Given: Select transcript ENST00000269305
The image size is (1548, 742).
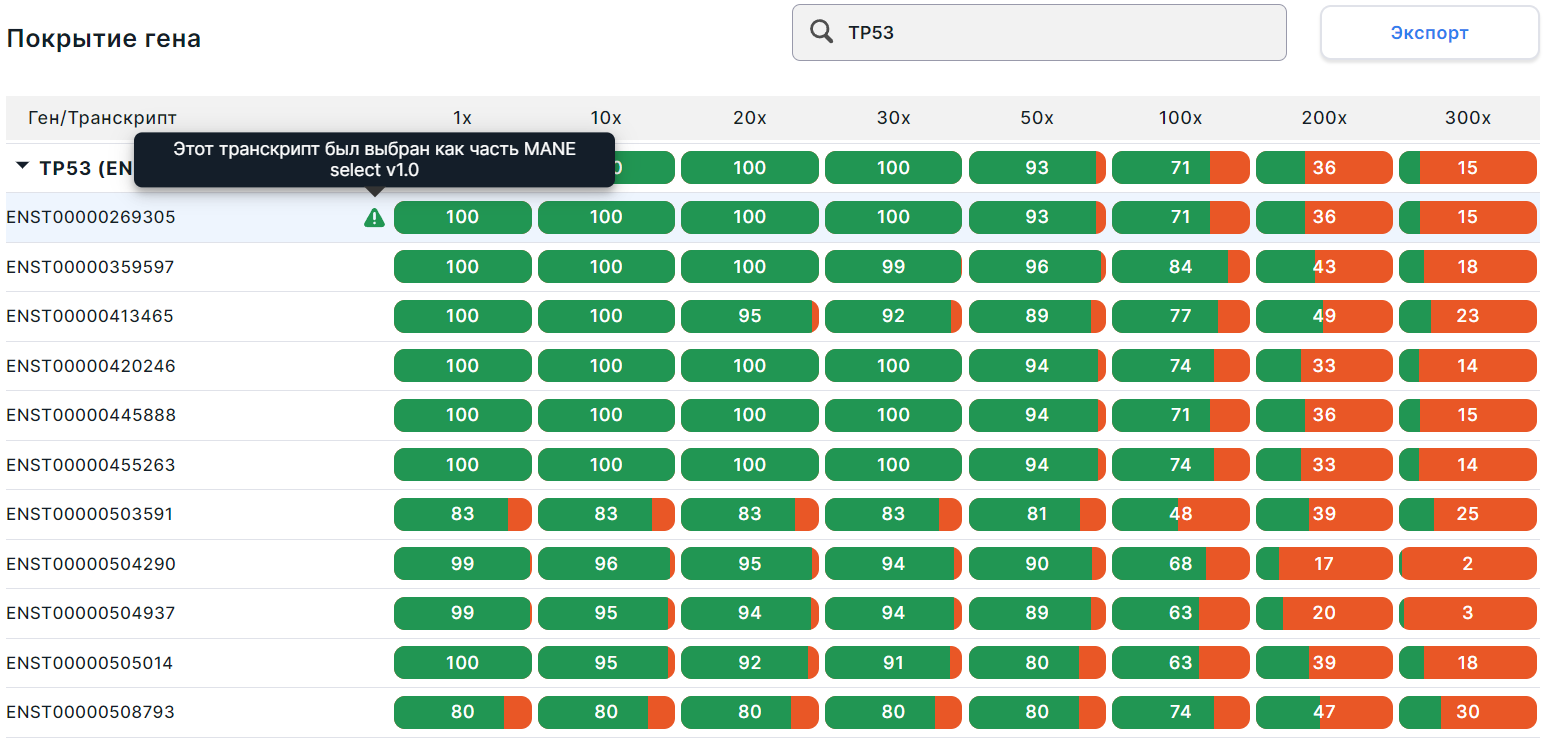Looking at the screenshot, I should [x=91, y=217].
